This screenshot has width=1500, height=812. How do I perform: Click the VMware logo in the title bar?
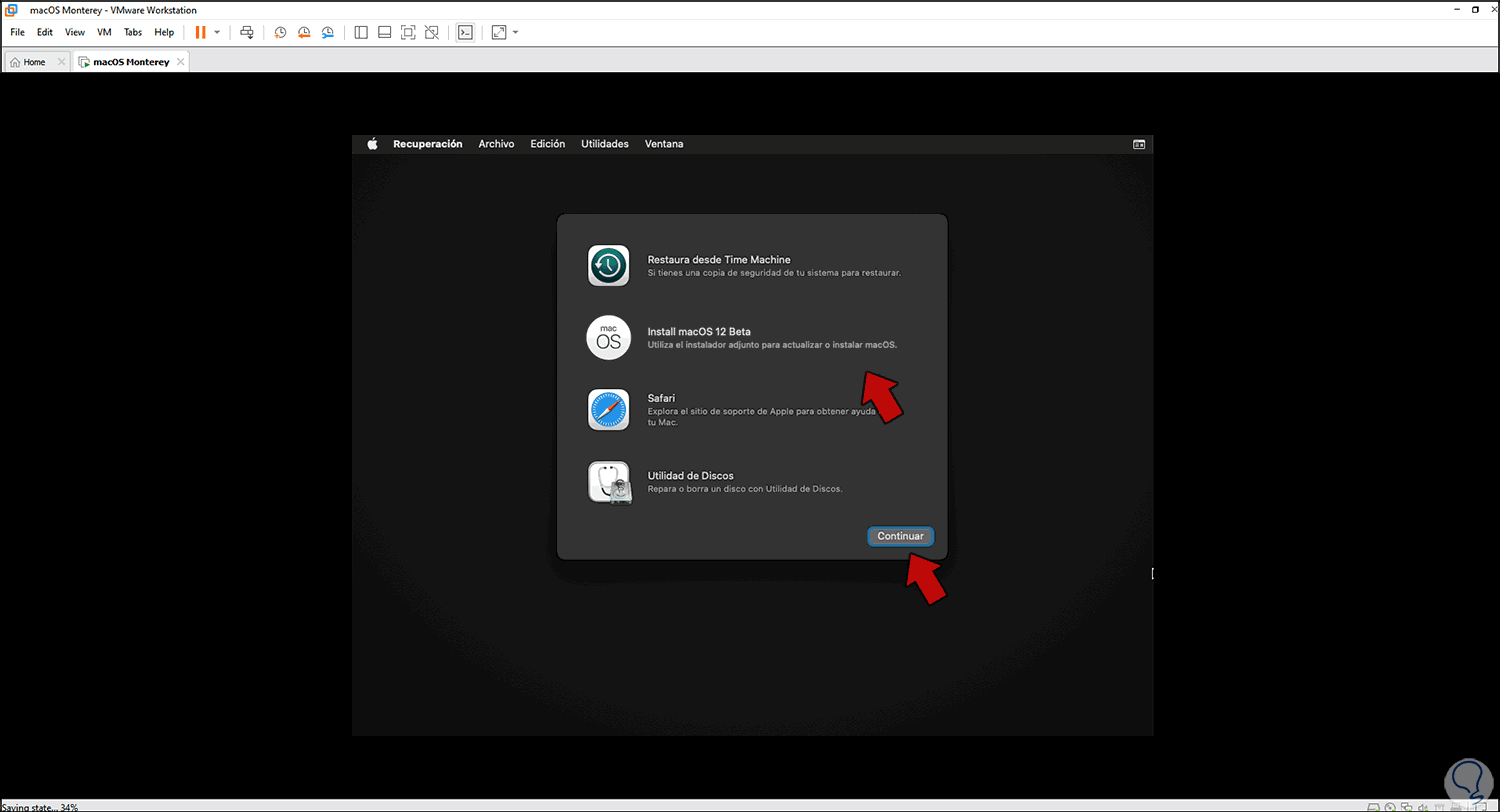12,10
